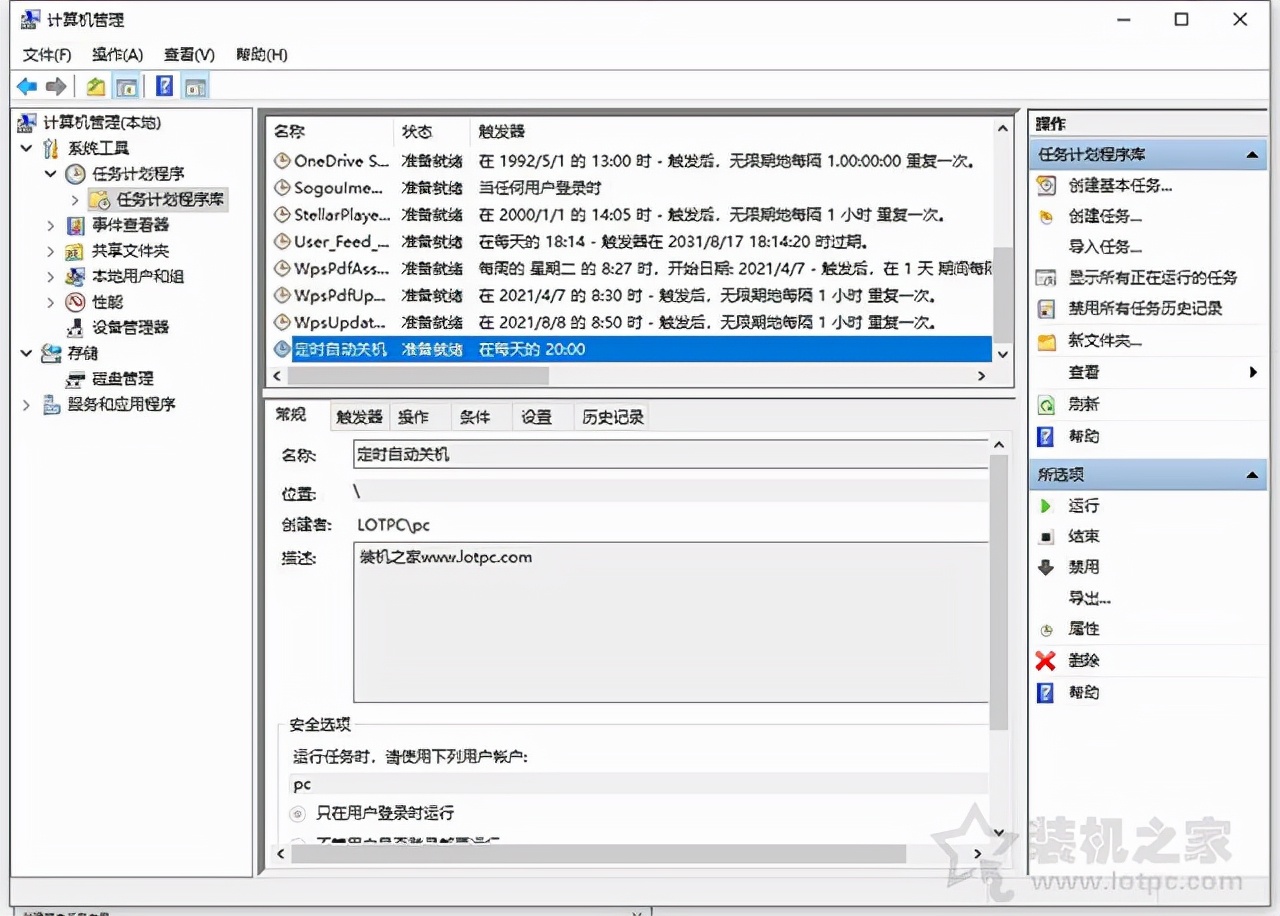Click the task list's horizontal scroll right arrow
The width and height of the screenshot is (1280, 916).
982,376
